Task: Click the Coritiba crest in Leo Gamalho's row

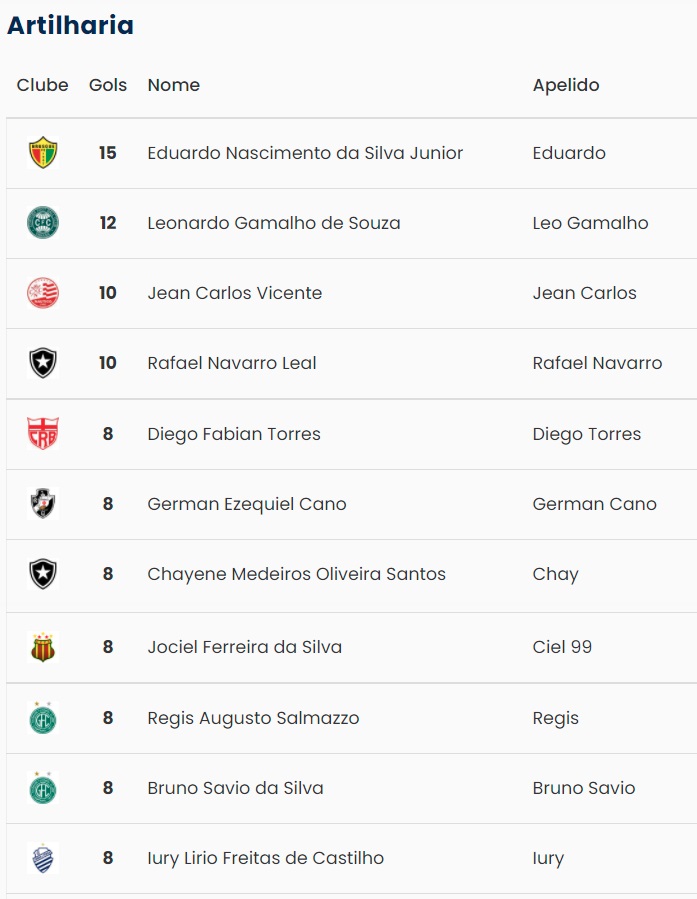Action: point(43,223)
